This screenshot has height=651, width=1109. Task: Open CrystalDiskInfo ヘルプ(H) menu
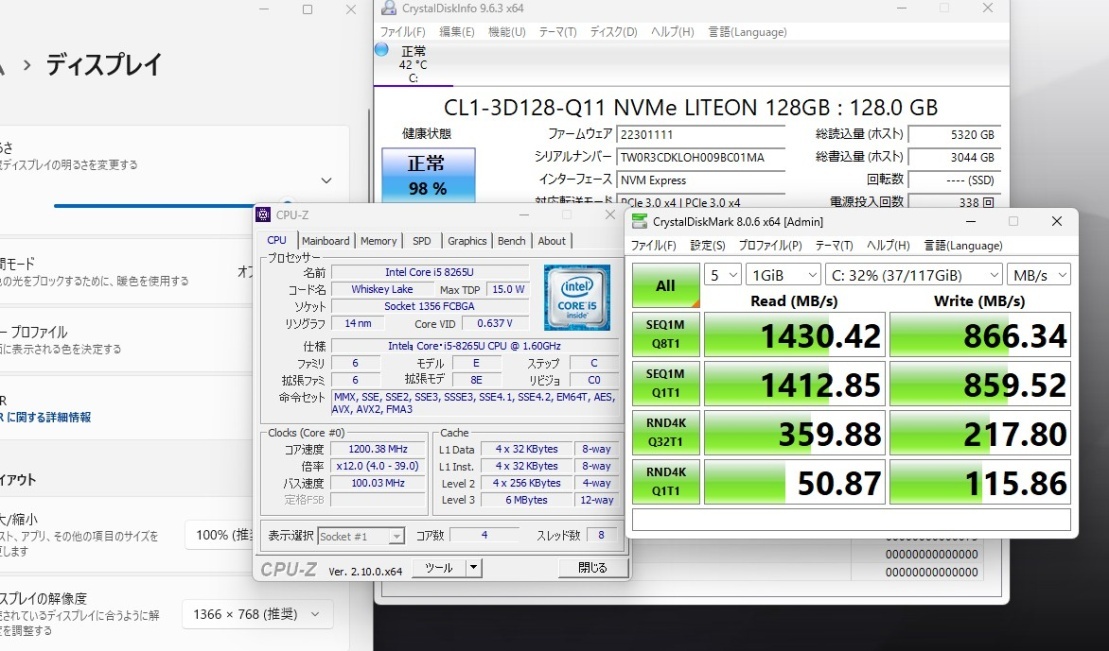(x=672, y=32)
